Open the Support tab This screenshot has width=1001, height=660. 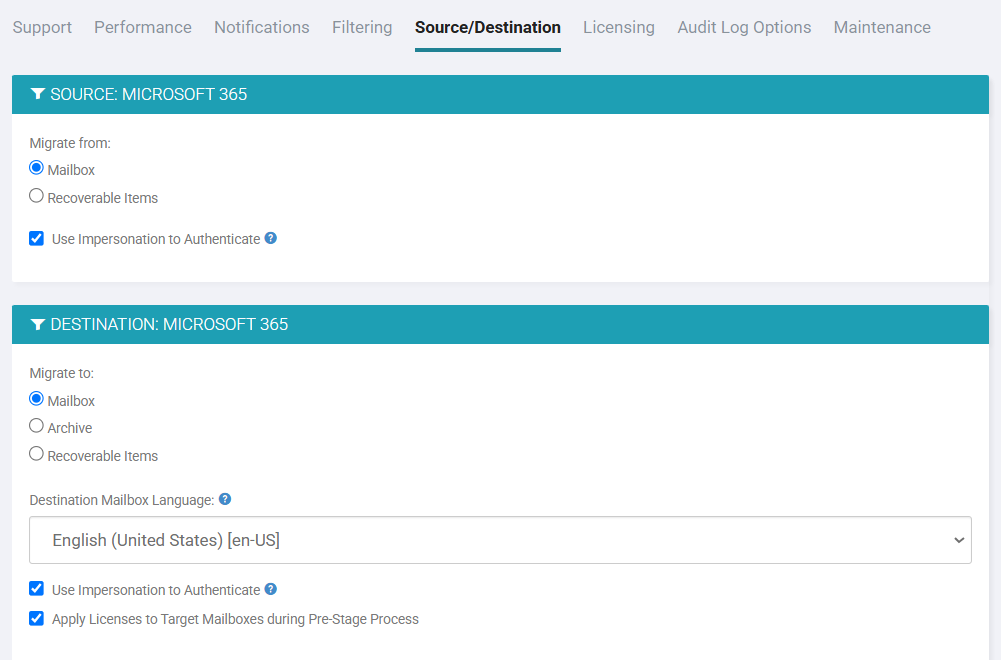pyautogui.click(x=42, y=27)
